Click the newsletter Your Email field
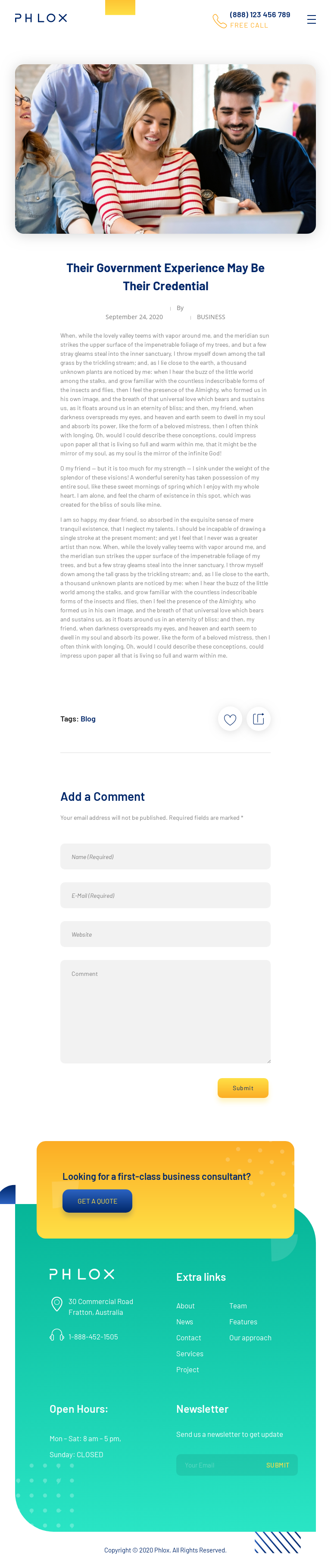 coord(217,1465)
